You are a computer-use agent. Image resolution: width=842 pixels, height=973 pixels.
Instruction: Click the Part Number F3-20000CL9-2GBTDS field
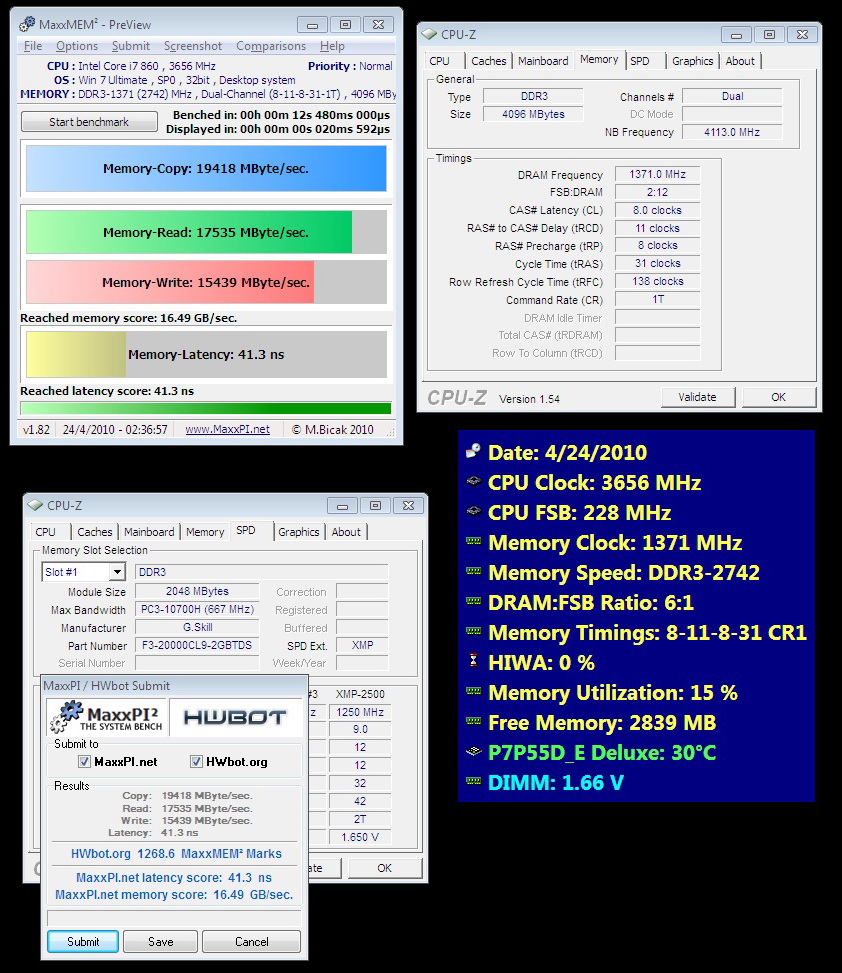coord(197,645)
